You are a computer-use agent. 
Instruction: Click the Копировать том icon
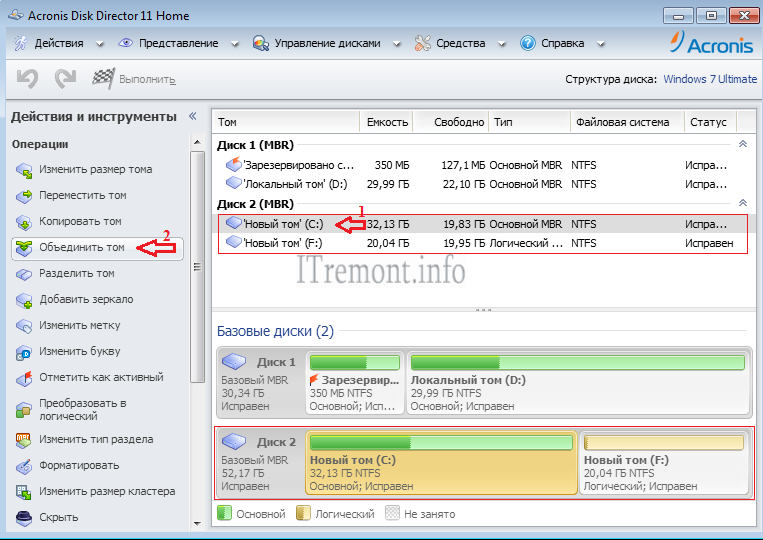[24, 222]
